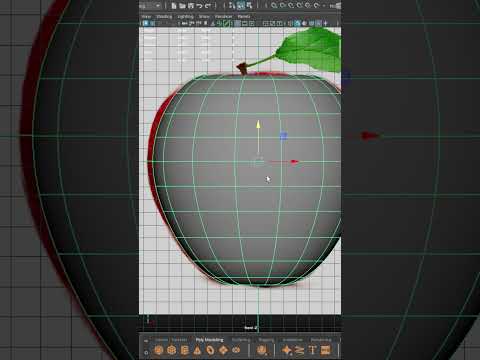Select by object type mode icon
This screenshot has width=480, height=360.
pos(241,5)
